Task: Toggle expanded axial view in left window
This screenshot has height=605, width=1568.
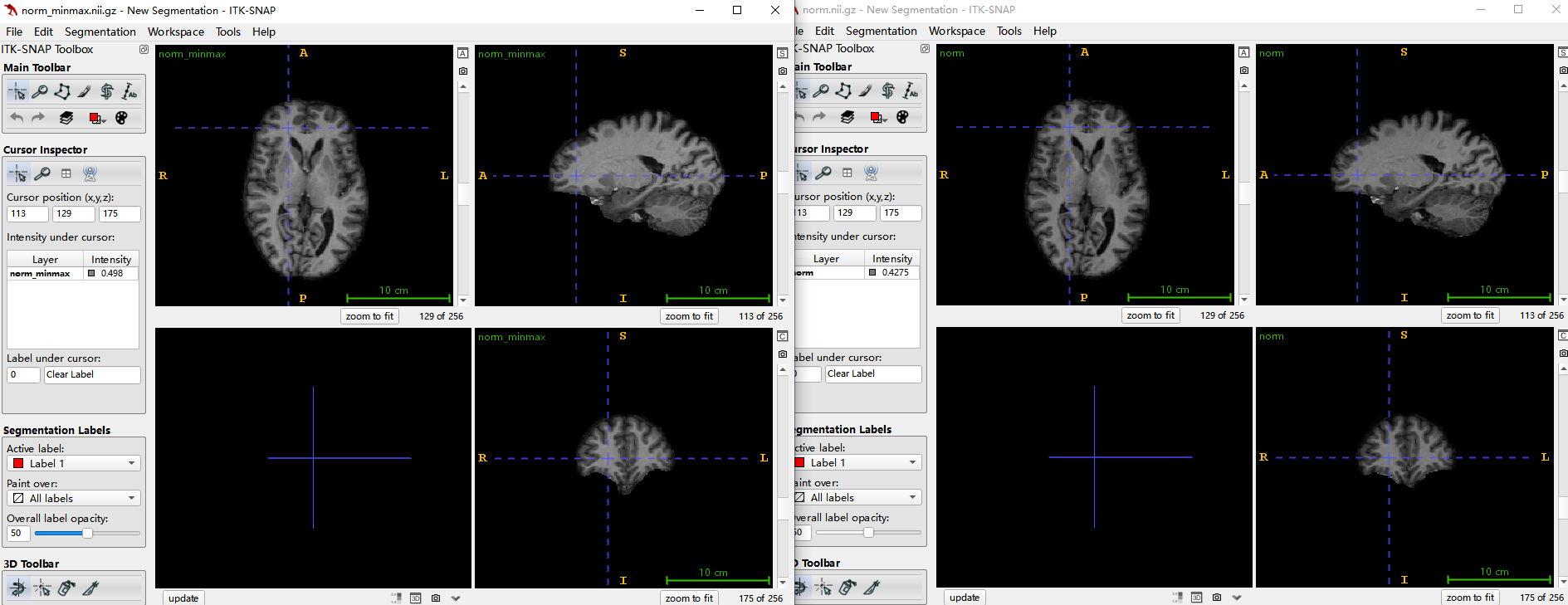Action: 463,53
